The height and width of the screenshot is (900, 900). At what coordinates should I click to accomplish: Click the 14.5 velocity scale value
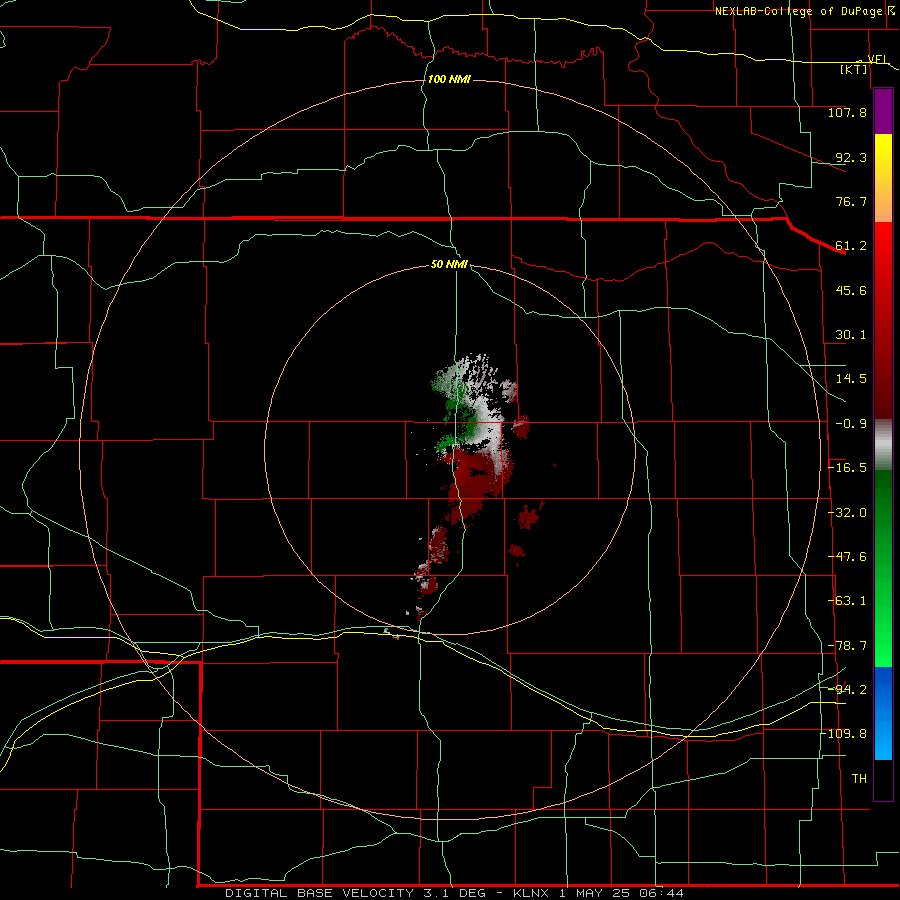pyautogui.click(x=851, y=379)
